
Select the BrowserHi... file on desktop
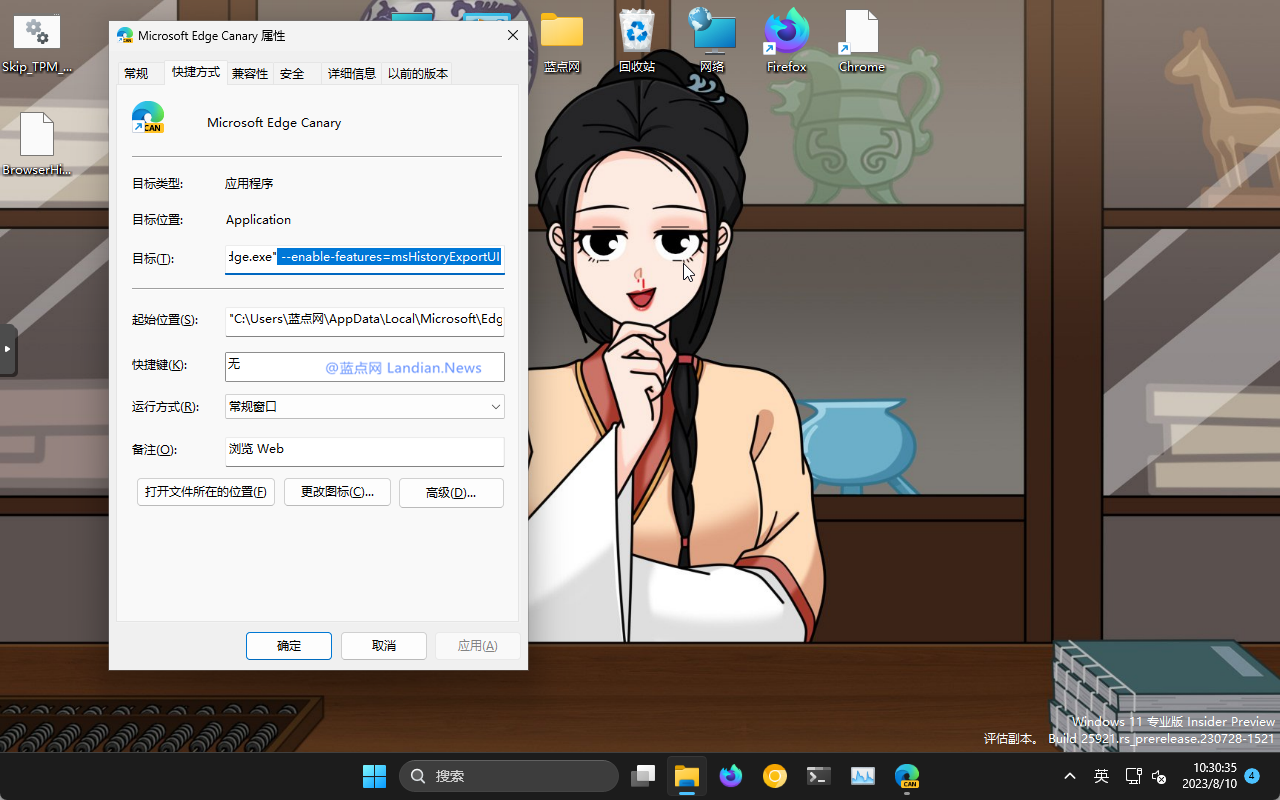[x=37, y=145]
